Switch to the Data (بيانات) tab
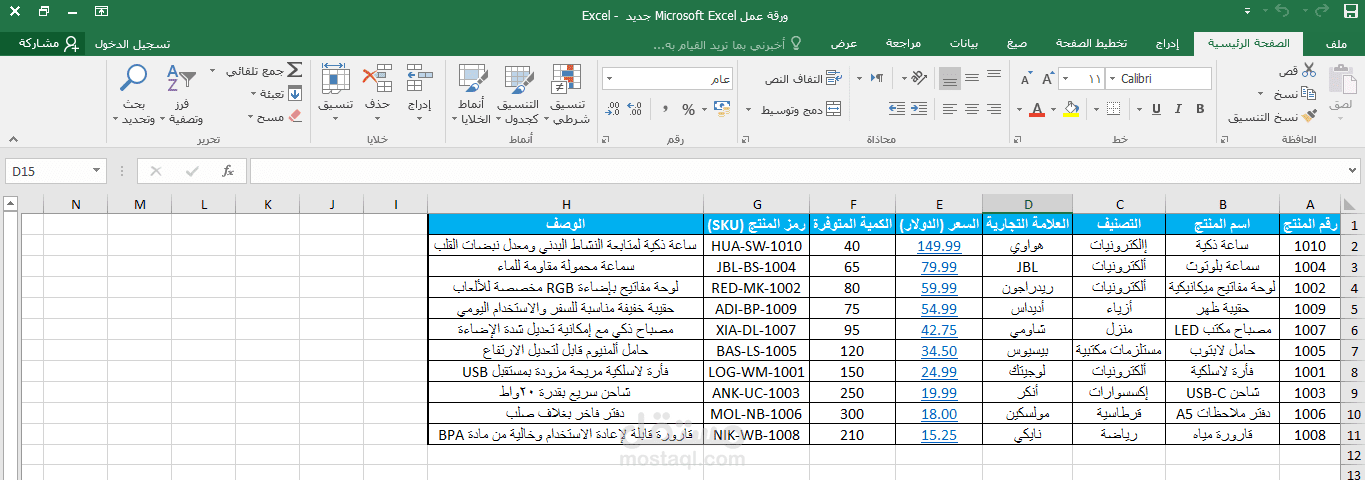Image resolution: width=1365 pixels, height=480 pixels. tap(964, 44)
